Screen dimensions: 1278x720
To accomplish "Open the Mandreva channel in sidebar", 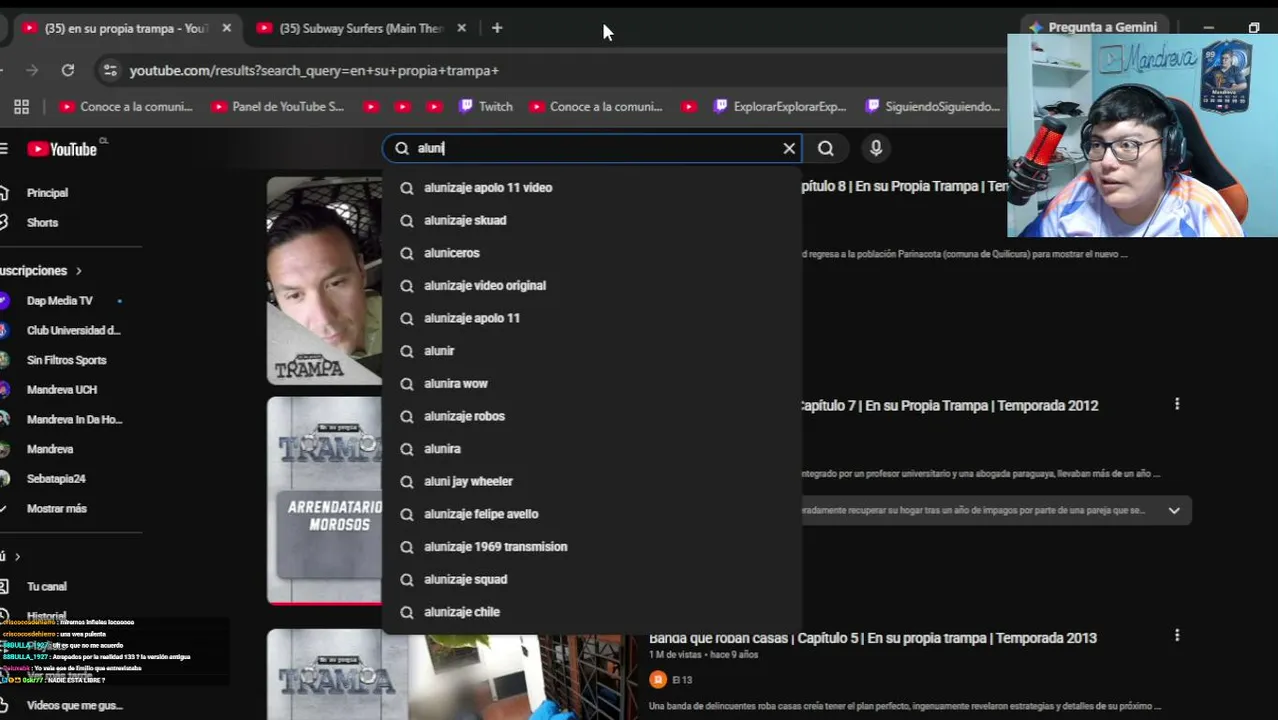I will [50, 449].
